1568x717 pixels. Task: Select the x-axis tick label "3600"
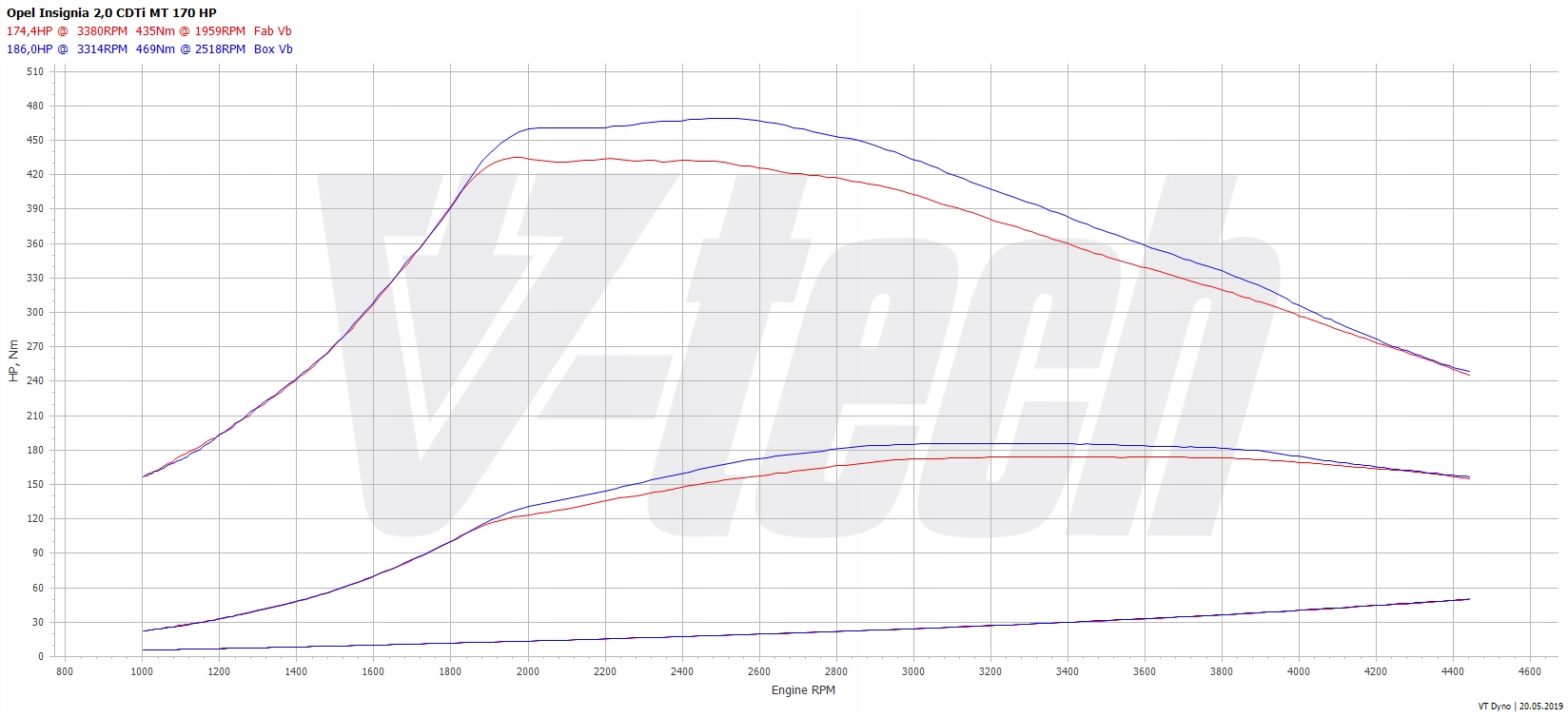[1145, 671]
